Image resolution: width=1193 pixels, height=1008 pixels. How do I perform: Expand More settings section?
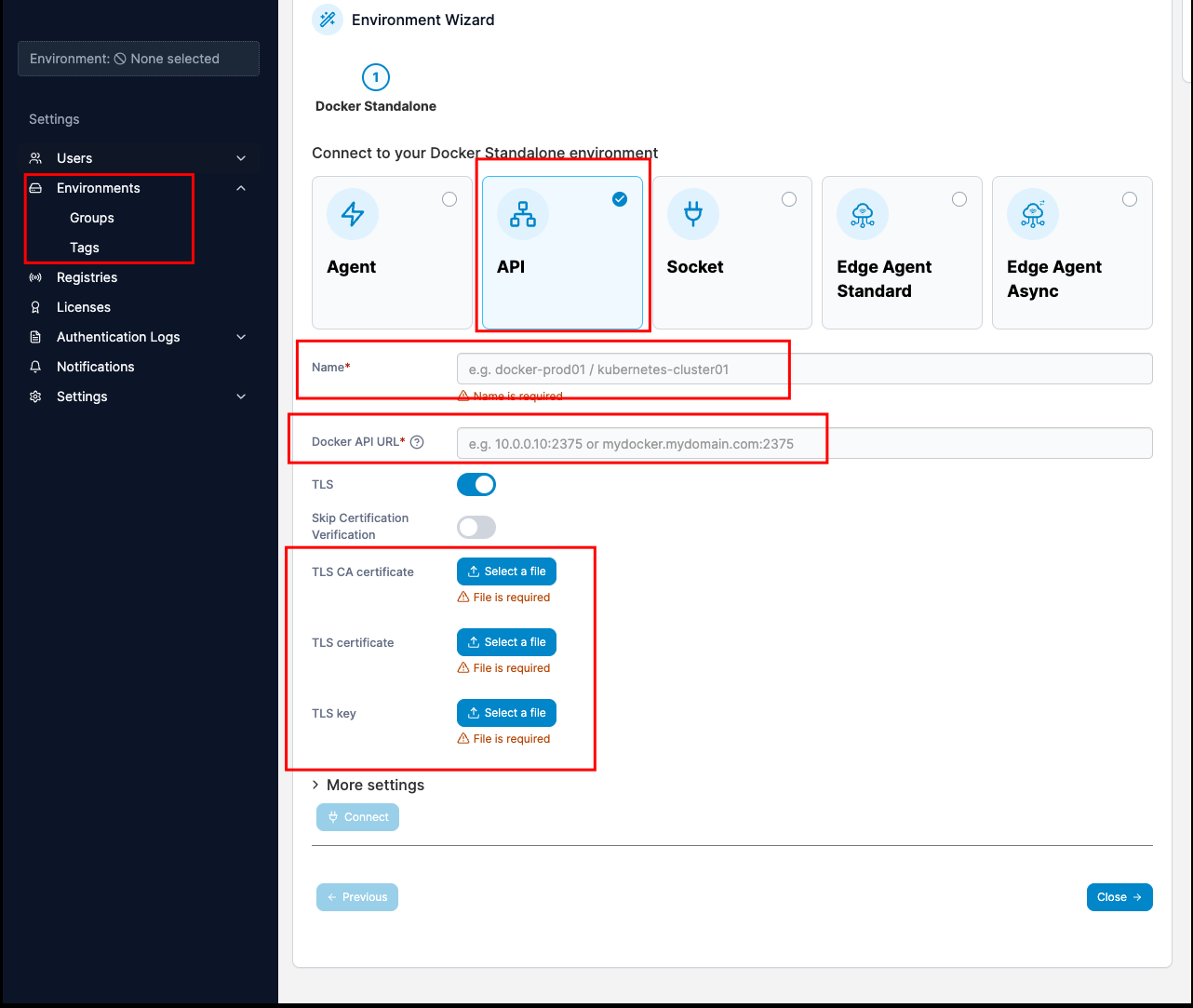369,785
